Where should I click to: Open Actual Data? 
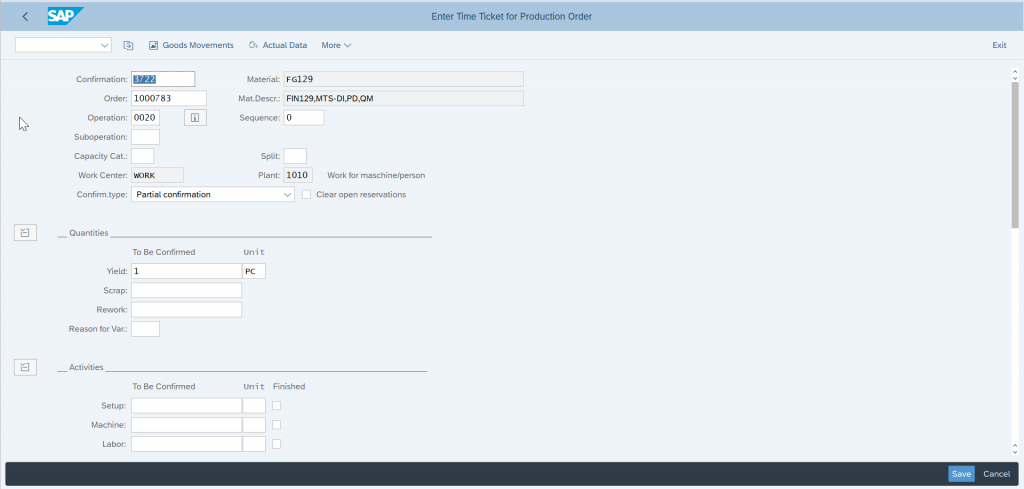[278, 45]
